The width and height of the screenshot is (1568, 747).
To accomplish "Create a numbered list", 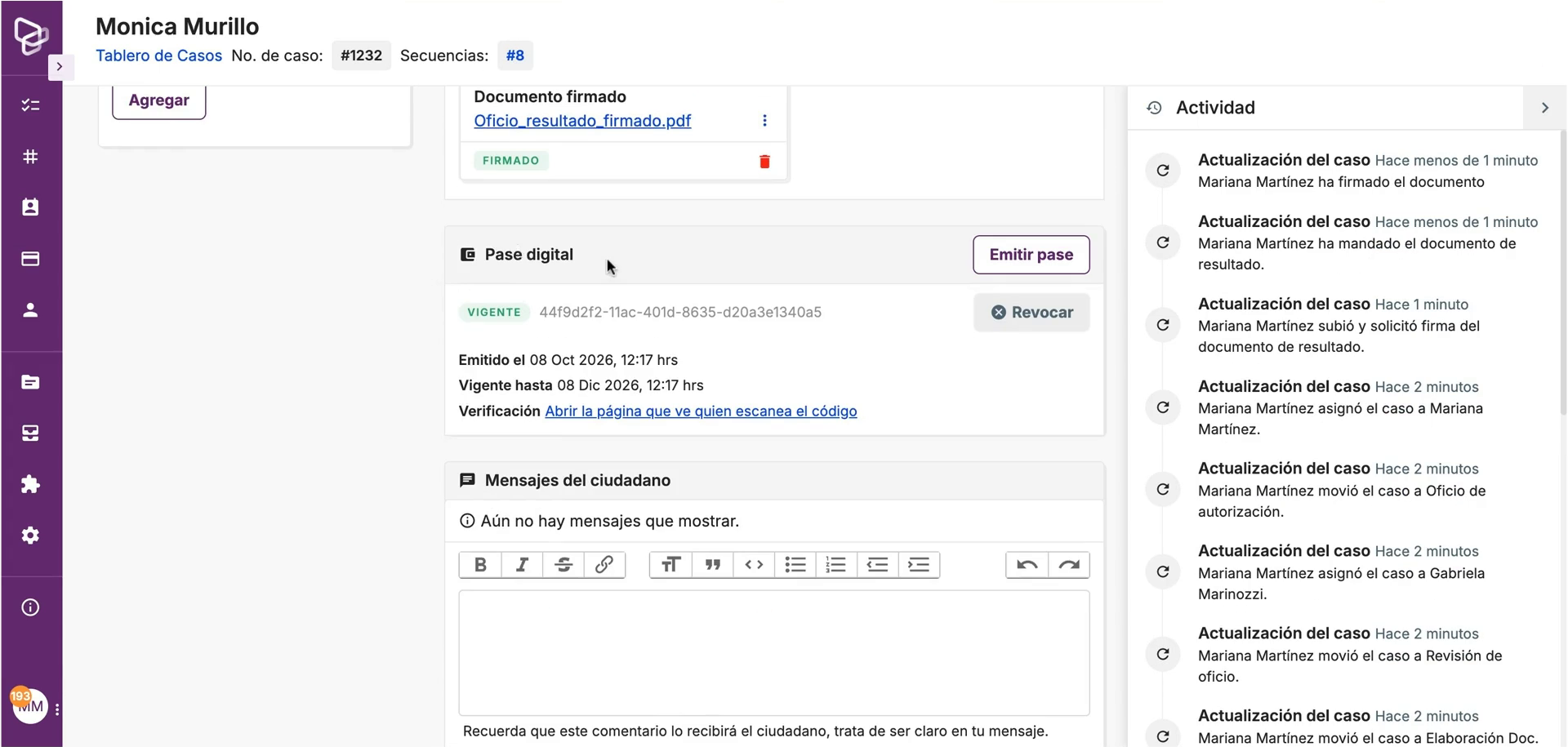I will tap(836, 565).
